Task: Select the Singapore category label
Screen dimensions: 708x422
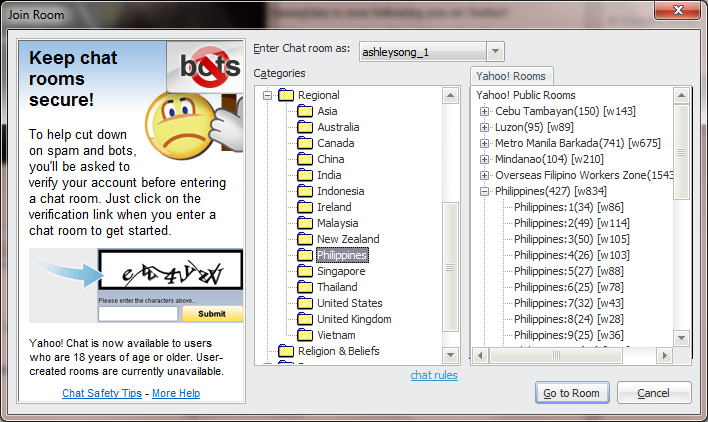Action: pyautogui.click(x=341, y=271)
